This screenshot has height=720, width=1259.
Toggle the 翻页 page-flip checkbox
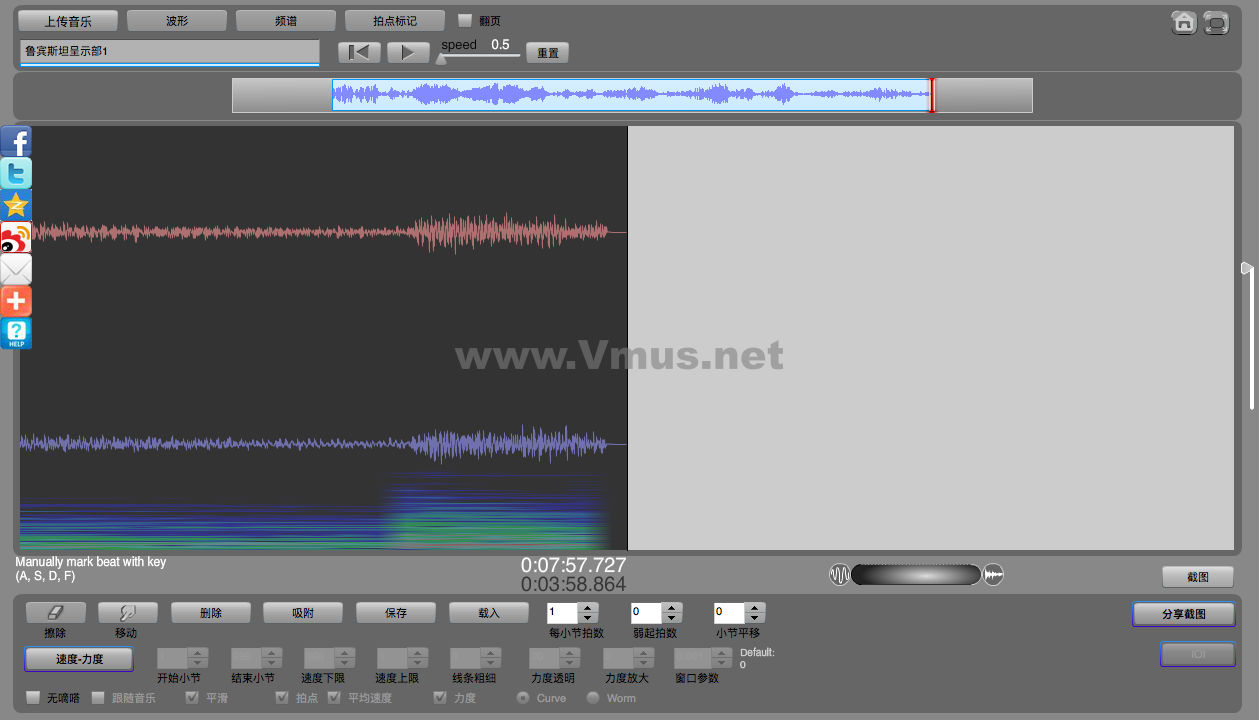pyautogui.click(x=465, y=20)
